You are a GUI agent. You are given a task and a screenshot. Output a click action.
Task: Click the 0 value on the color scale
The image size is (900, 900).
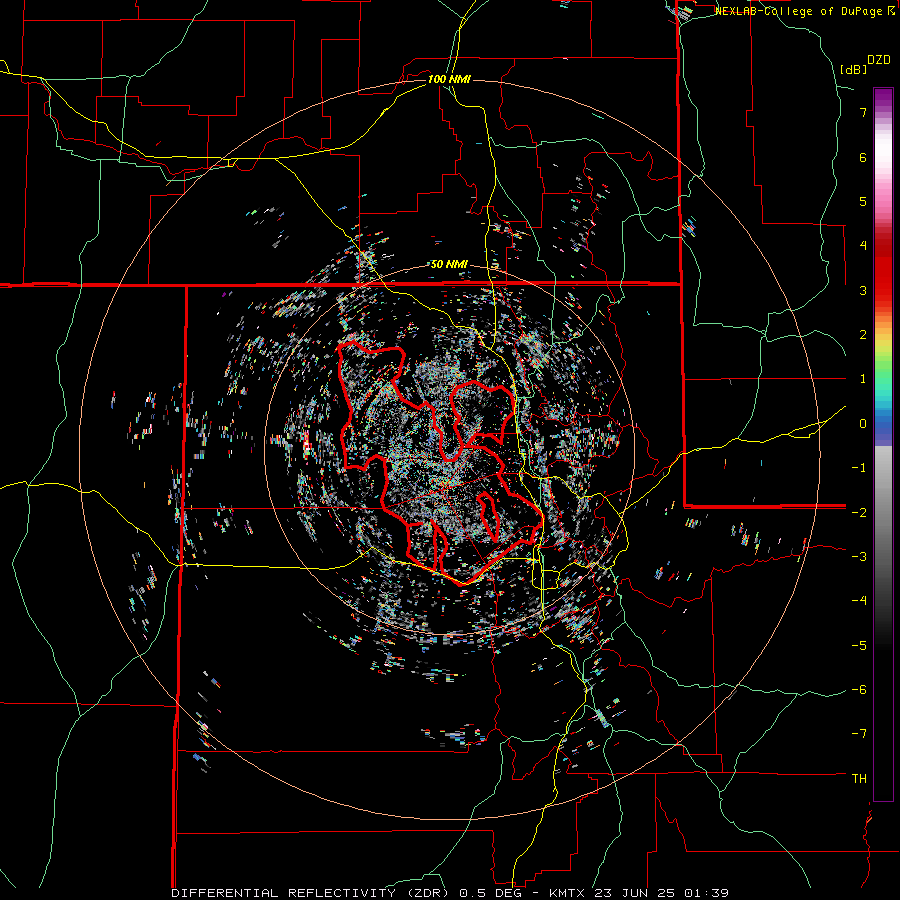click(x=863, y=424)
